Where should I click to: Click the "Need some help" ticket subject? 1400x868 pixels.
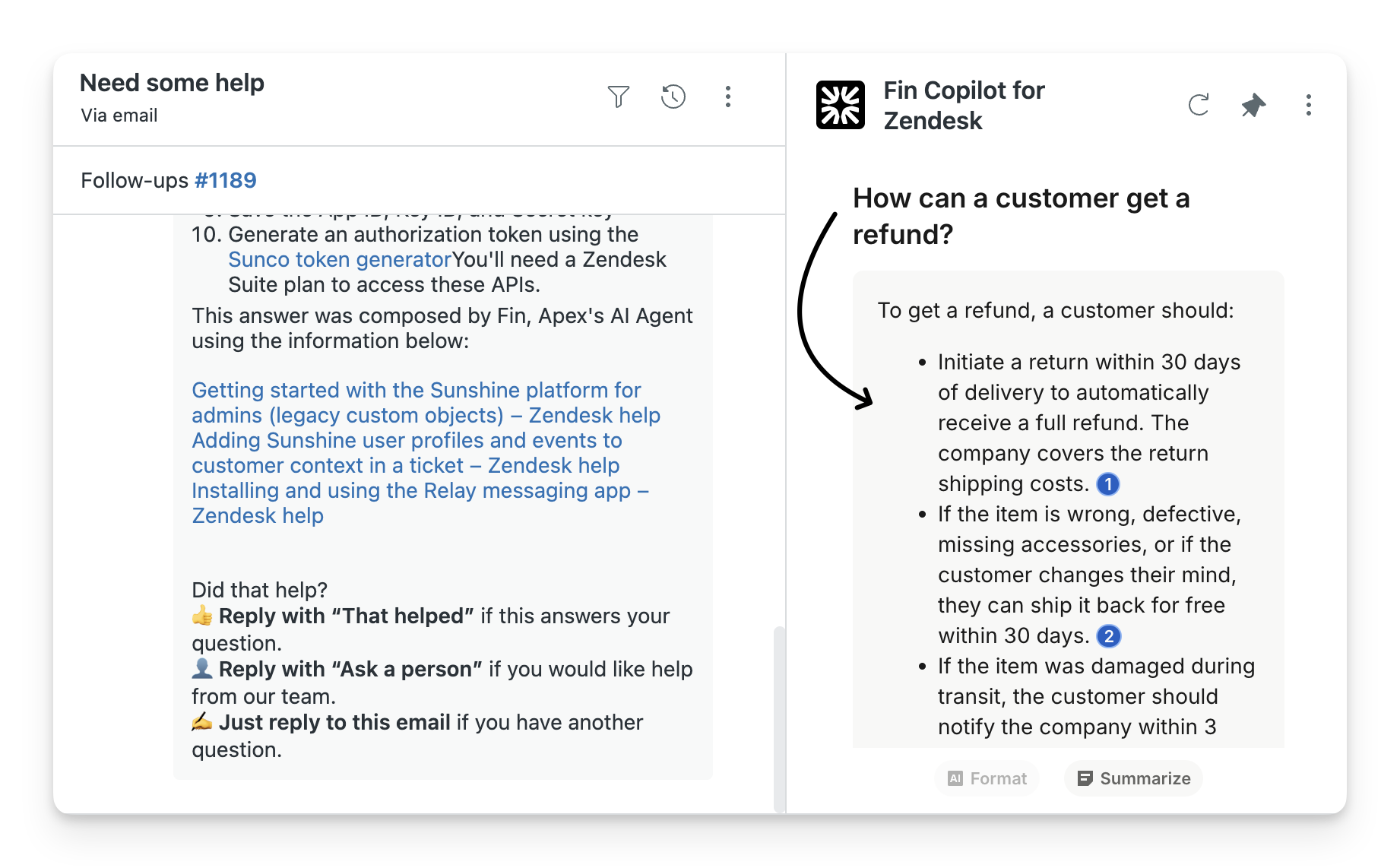point(172,83)
